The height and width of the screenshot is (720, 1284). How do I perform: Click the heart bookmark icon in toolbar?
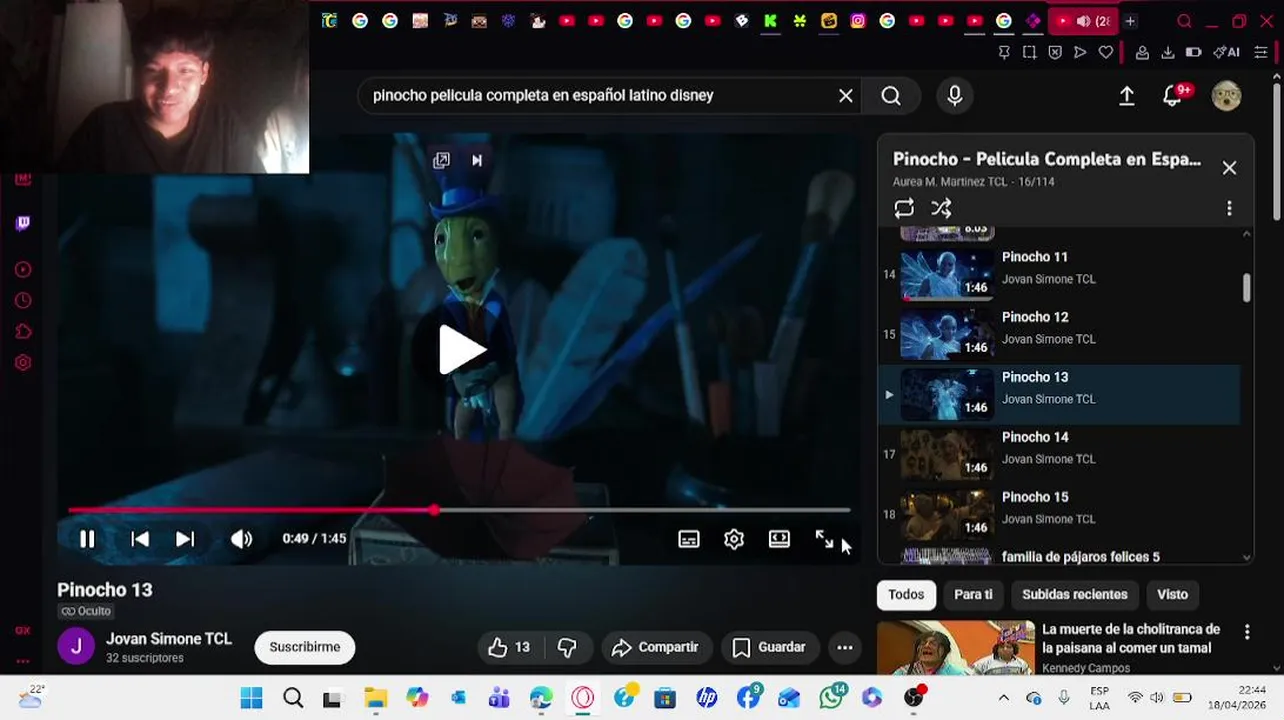[1105, 52]
